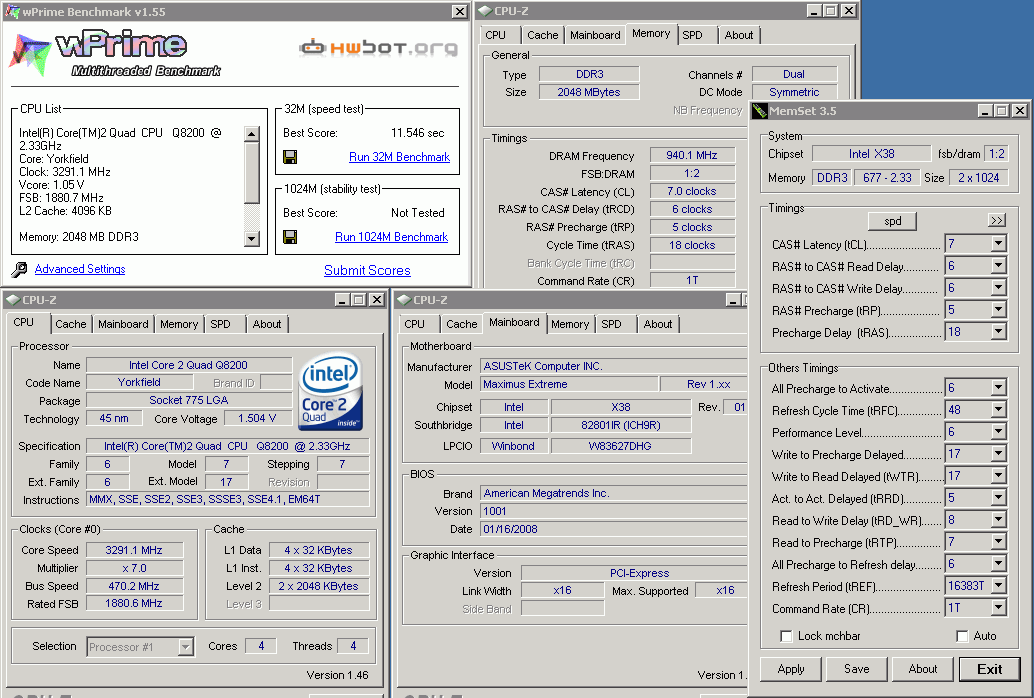
Task: Click the Run 32M Benchmark link
Action: (400, 157)
